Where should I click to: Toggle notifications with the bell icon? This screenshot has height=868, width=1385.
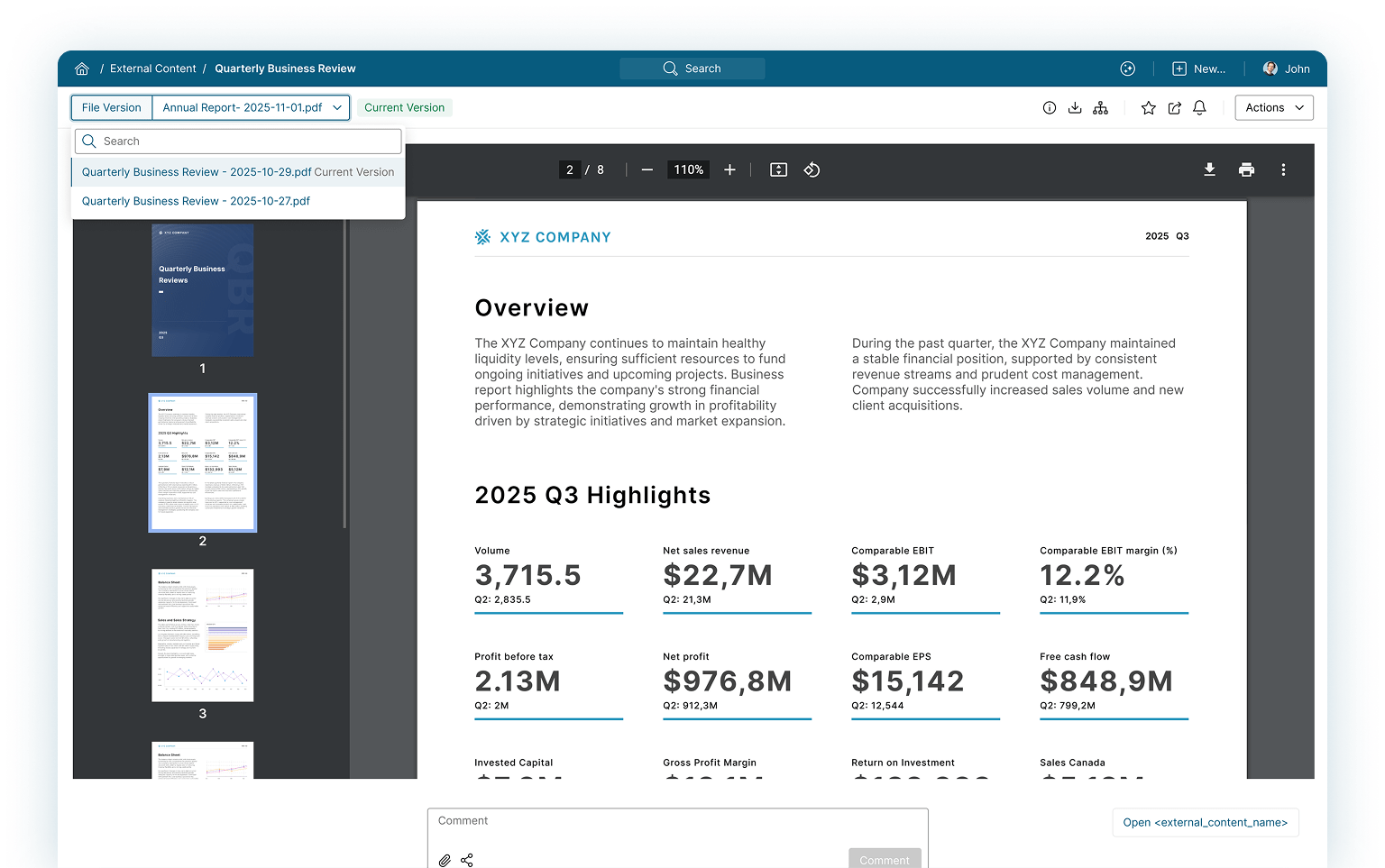[1199, 107]
